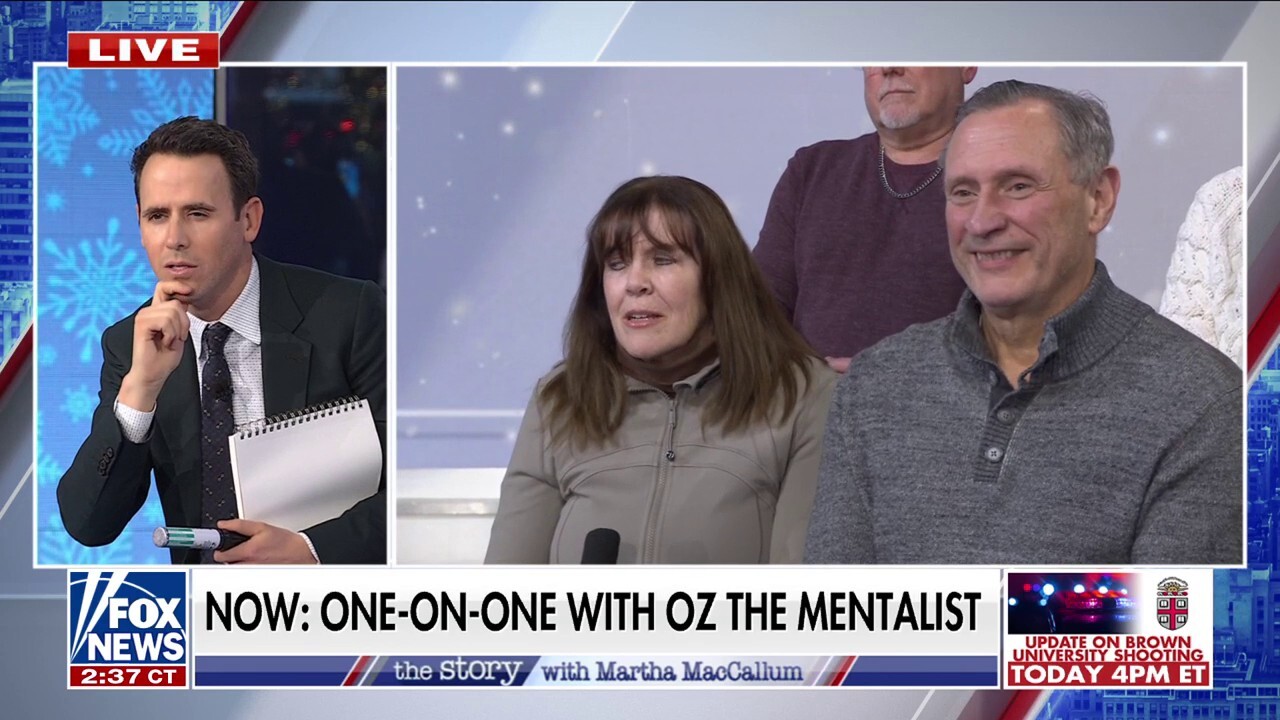Viewport: 1280px width, 720px height.
Task: Click the red LIVE badge
Action: [143, 50]
